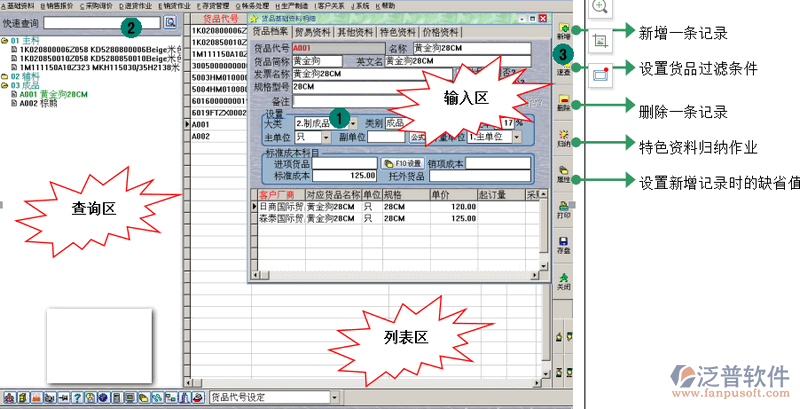Click the F10设置 button
800x409 pixels.
[x=403, y=163]
